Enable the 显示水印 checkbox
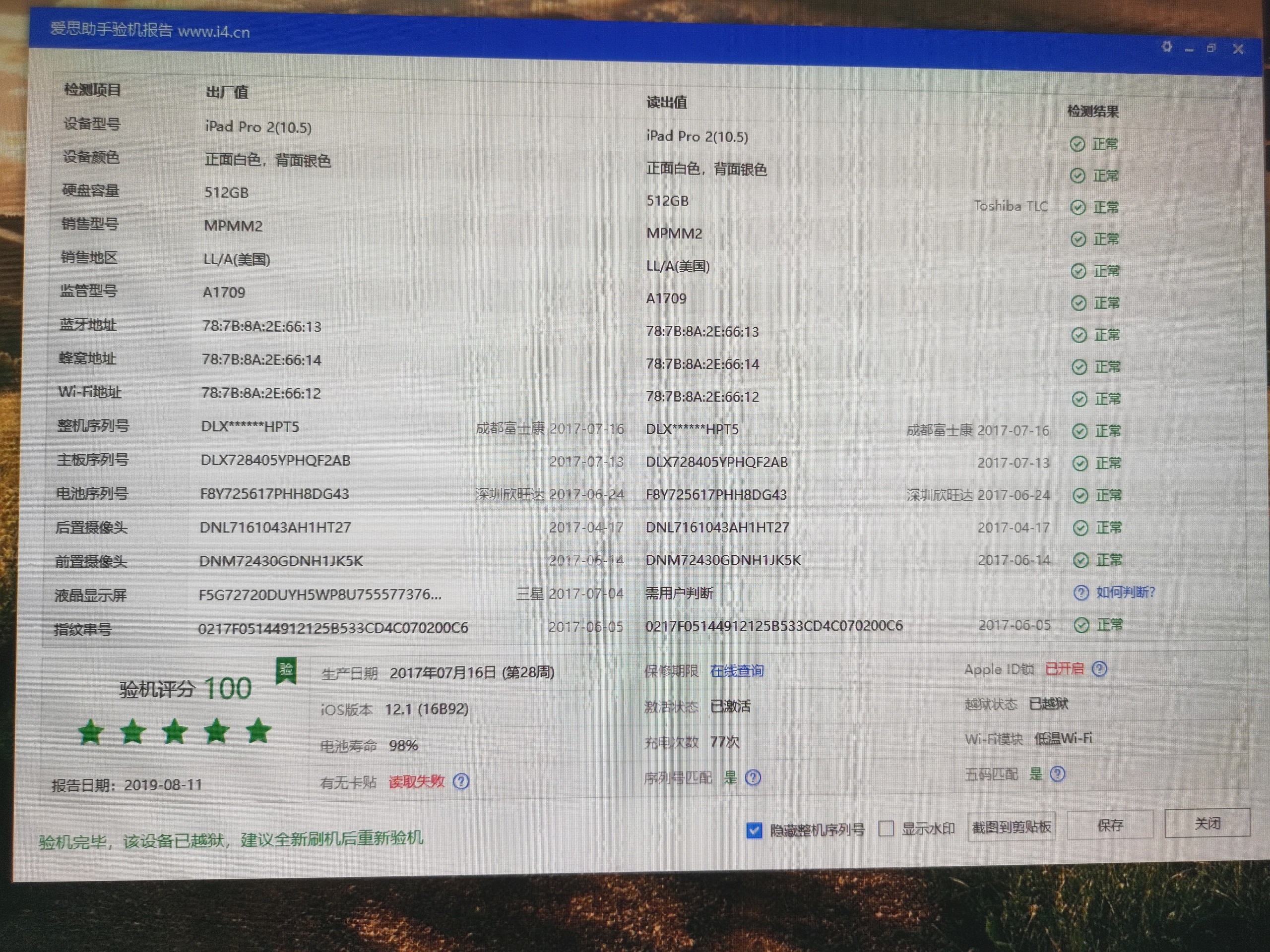1270x952 pixels. click(886, 829)
